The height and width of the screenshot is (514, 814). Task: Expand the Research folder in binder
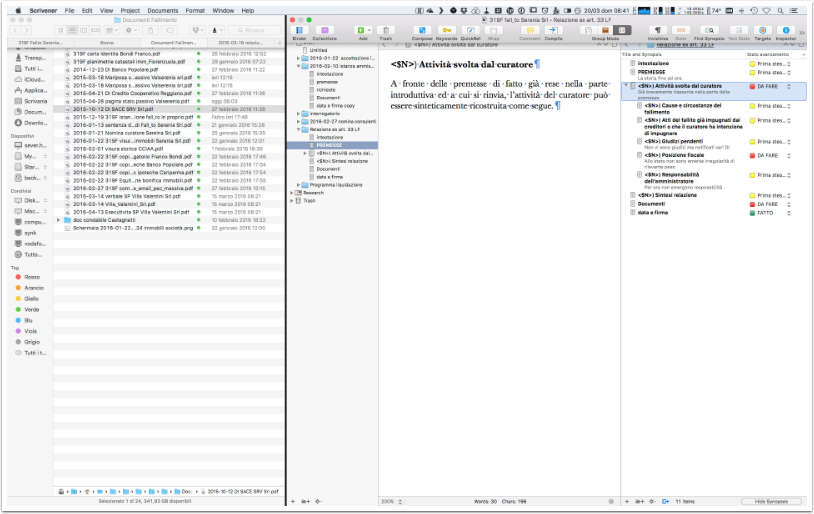292,193
